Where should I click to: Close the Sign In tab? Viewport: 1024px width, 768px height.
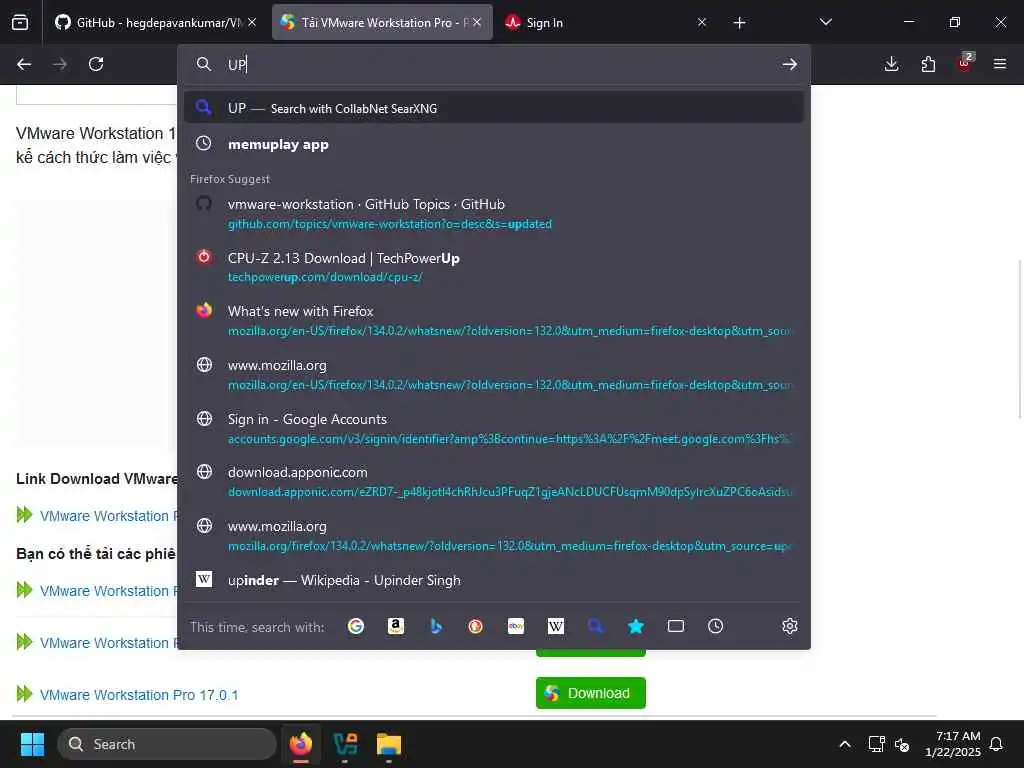701,22
